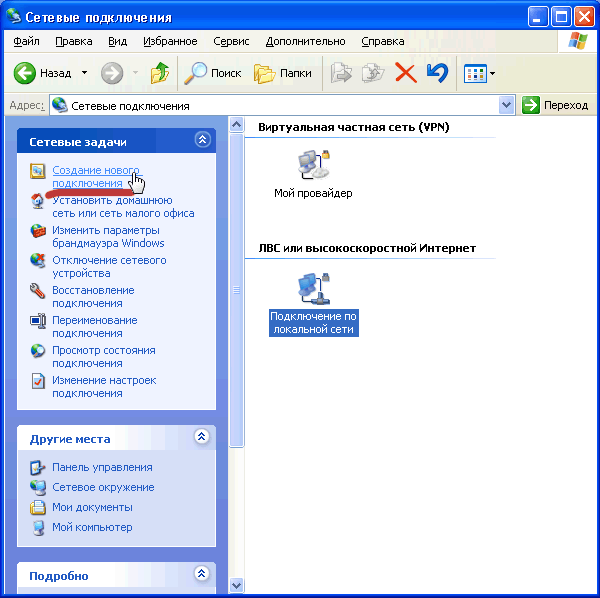
Task: Open Мой компьютер link
Action: tap(92, 527)
